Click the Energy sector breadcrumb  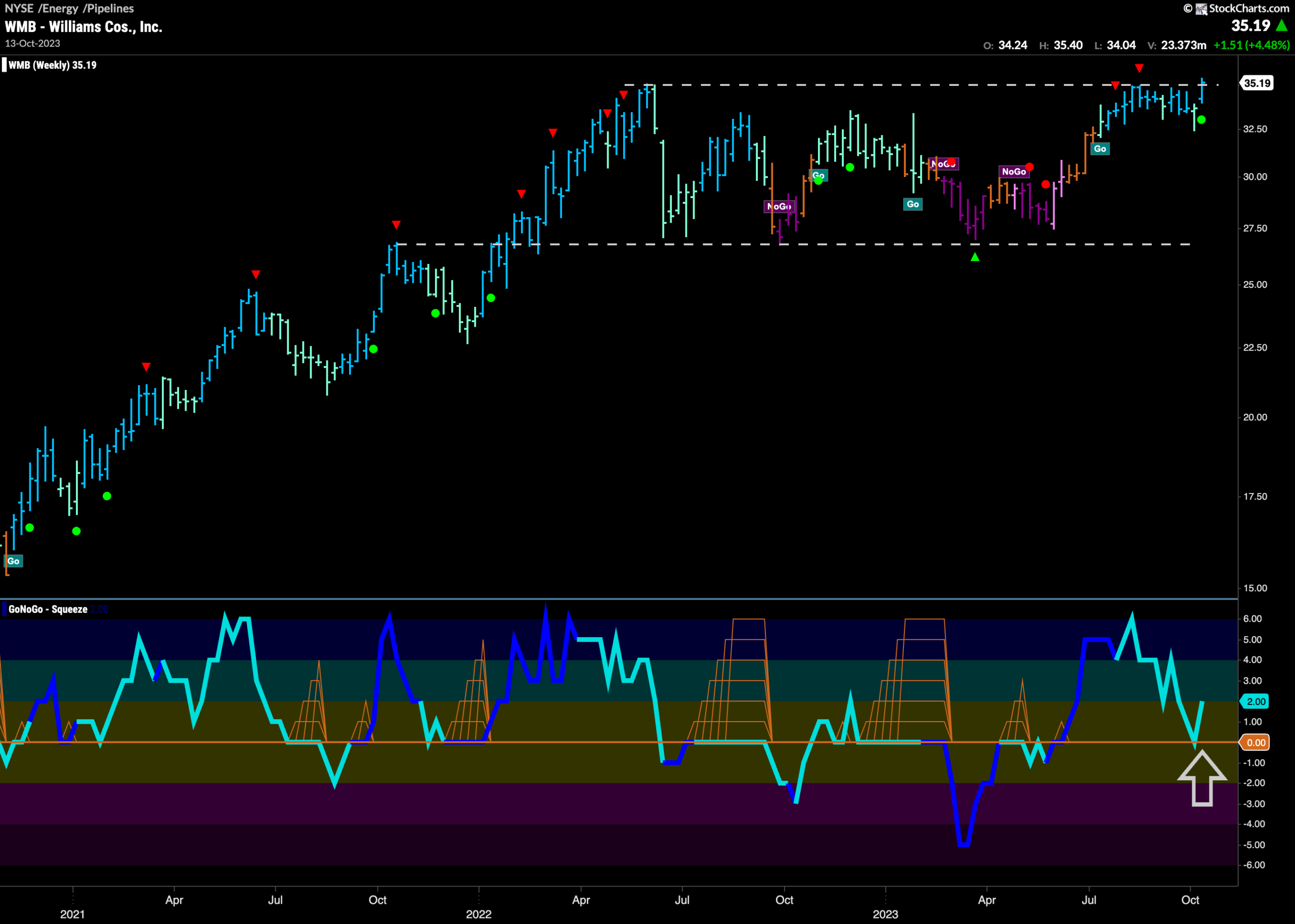point(60,8)
